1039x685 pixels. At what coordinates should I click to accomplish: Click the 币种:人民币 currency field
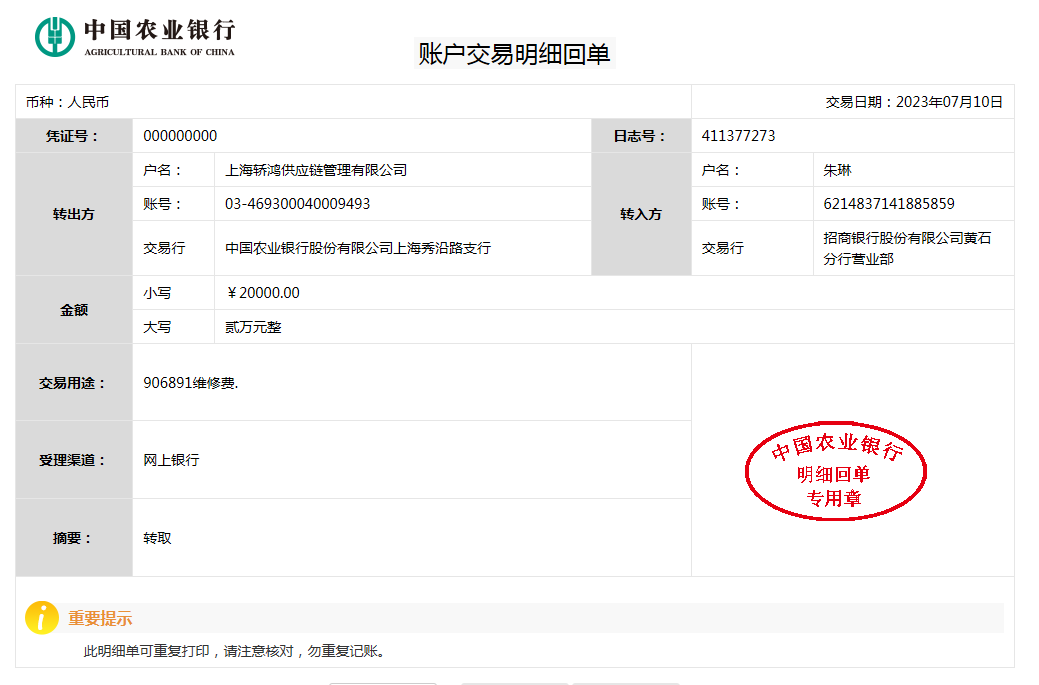point(68,102)
